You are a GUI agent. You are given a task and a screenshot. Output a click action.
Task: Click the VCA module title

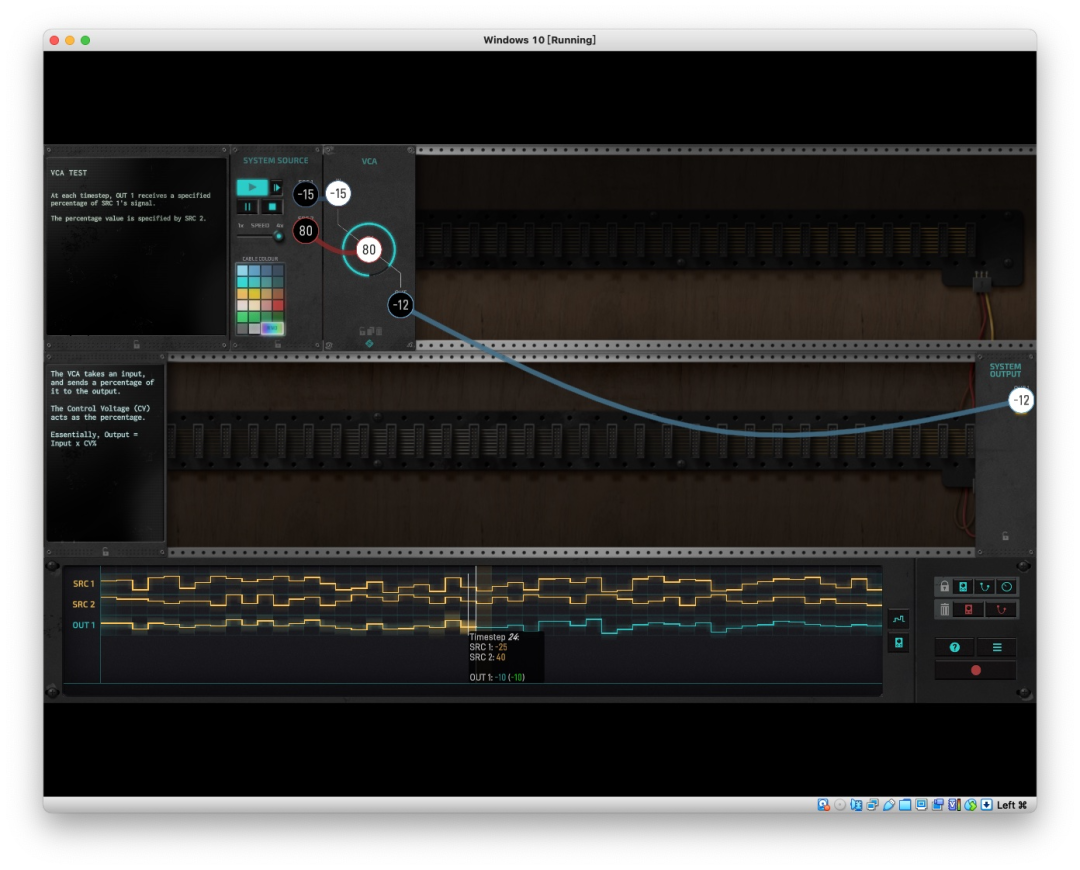tap(369, 161)
